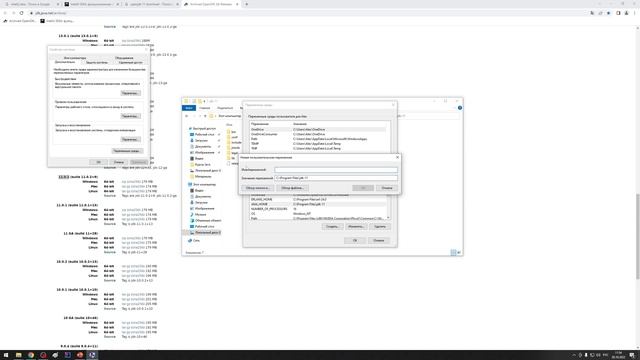Viewport: 640px width, 360px height.
Task: Open the Share tab in Explorer ribbon
Action: [225, 108]
